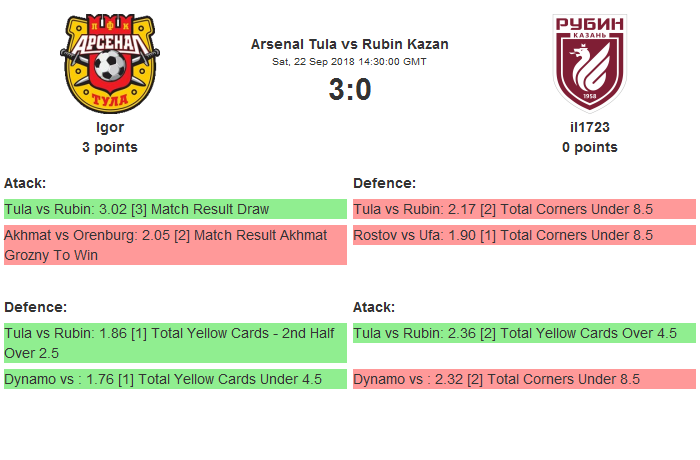The height and width of the screenshot is (460, 700).
Task: Click Dynamo Total Corners Under 8.5 row
Action: coord(524,379)
